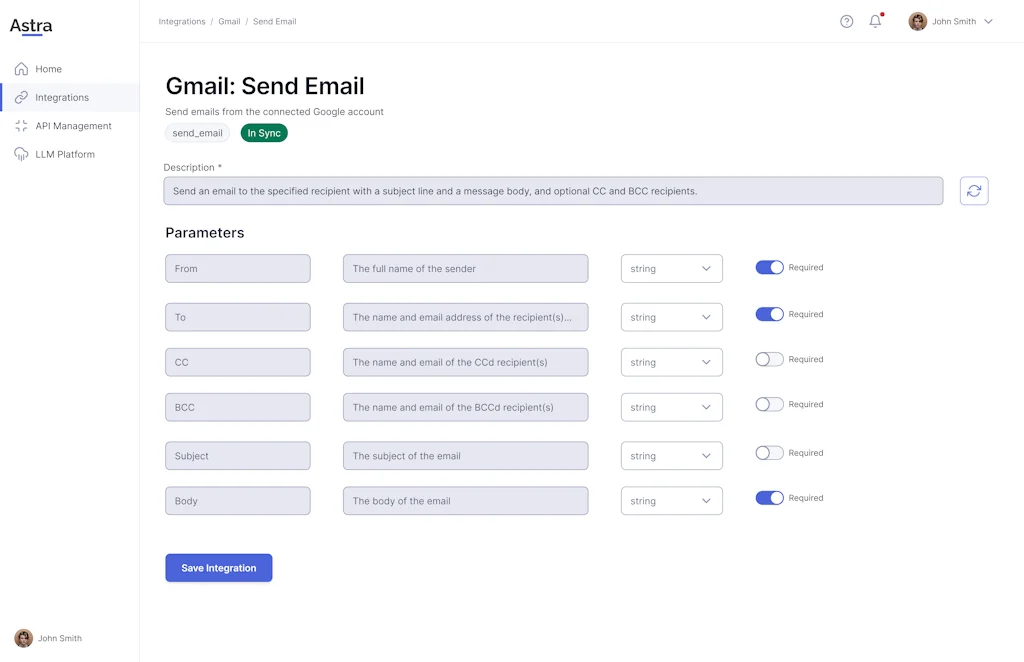The height and width of the screenshot is (662, 1024).
Task: Expand the string dropdown for the From row
Action: tap(671, 268)
